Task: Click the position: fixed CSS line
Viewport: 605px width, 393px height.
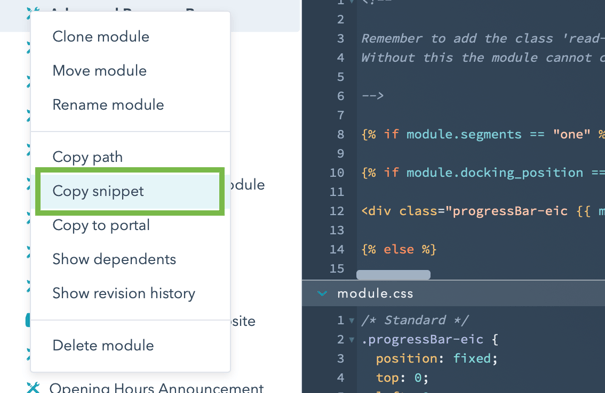Action: click(437, 358)
